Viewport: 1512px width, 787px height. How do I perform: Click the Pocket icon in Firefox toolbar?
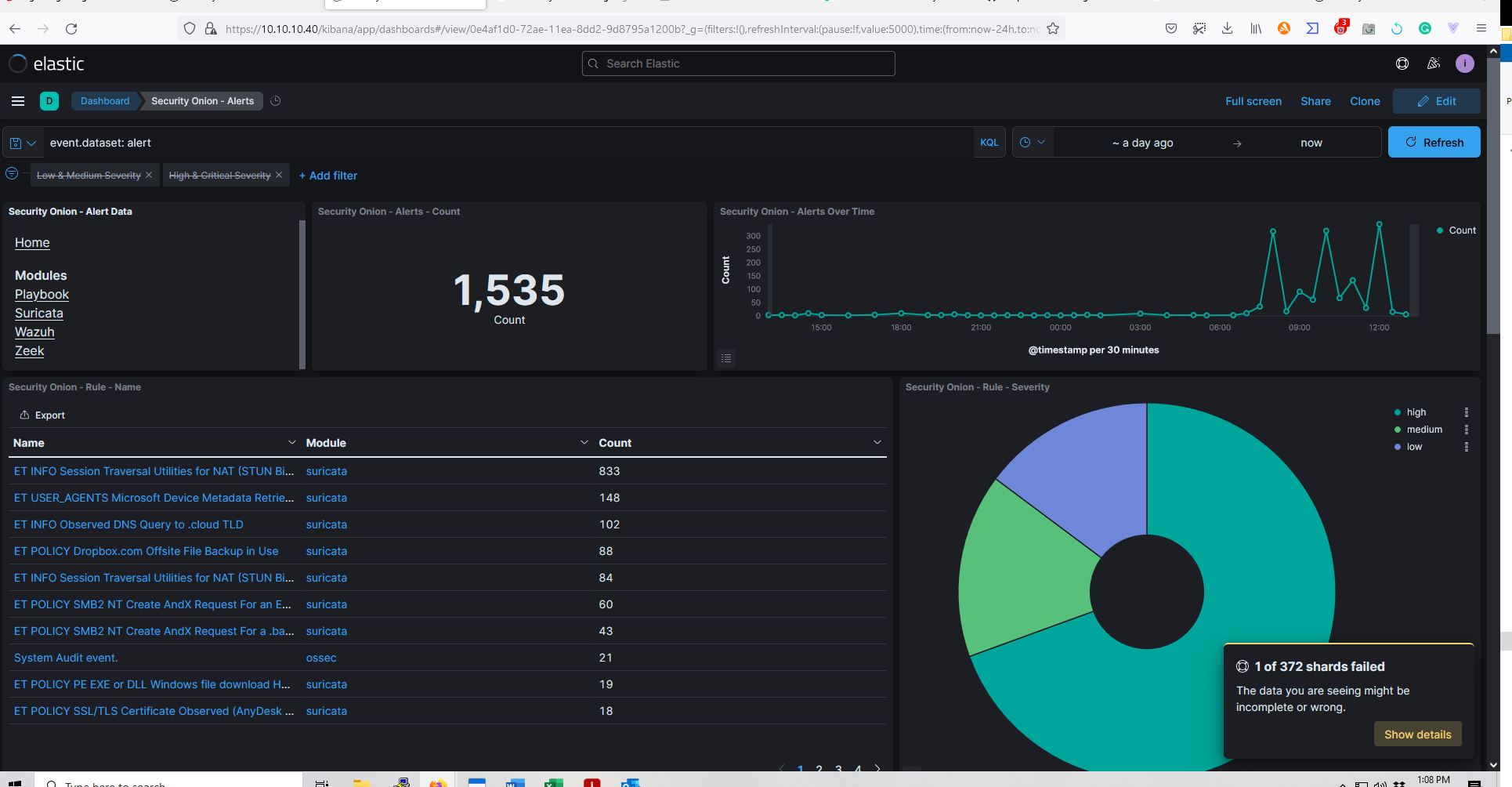pos(1171,28)
